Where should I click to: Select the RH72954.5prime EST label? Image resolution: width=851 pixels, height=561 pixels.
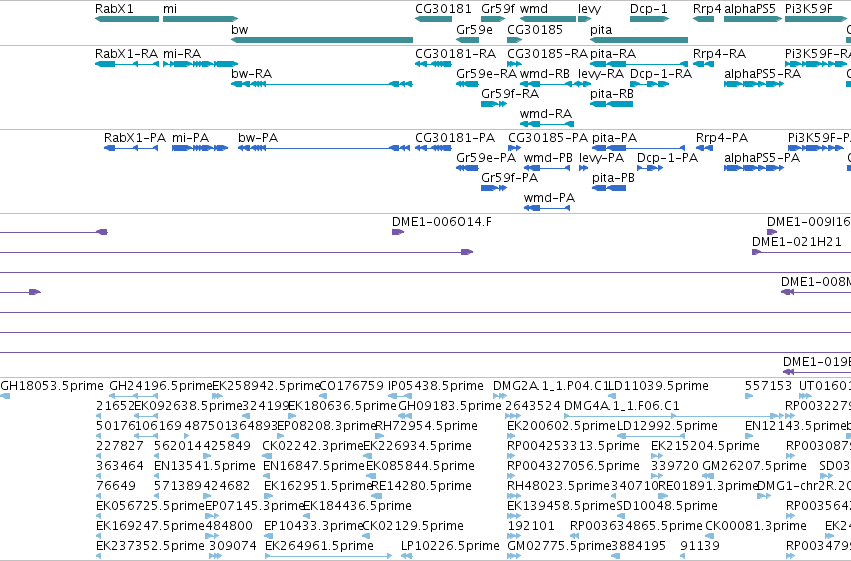(427, 426)
